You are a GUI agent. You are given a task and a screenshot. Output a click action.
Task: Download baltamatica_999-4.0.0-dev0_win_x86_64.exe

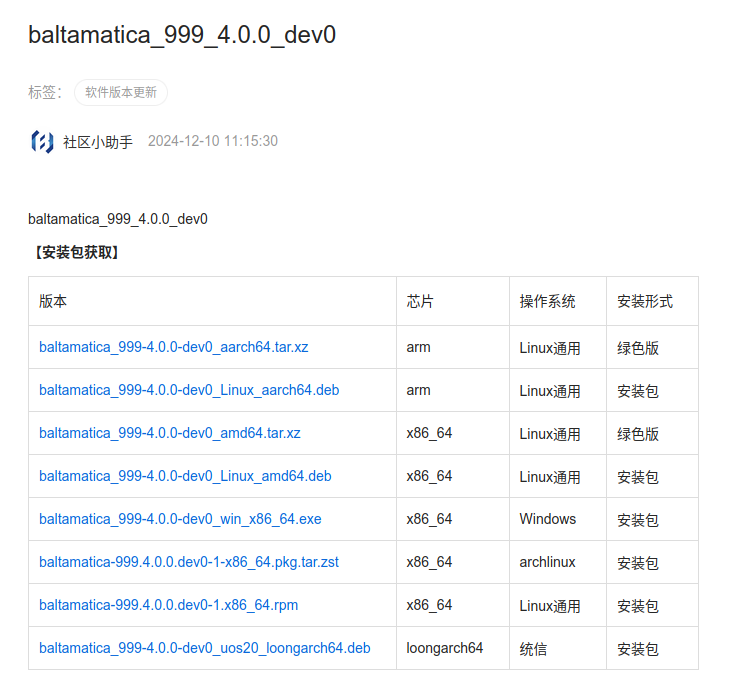pyautogui.click(x=180, y=519)
